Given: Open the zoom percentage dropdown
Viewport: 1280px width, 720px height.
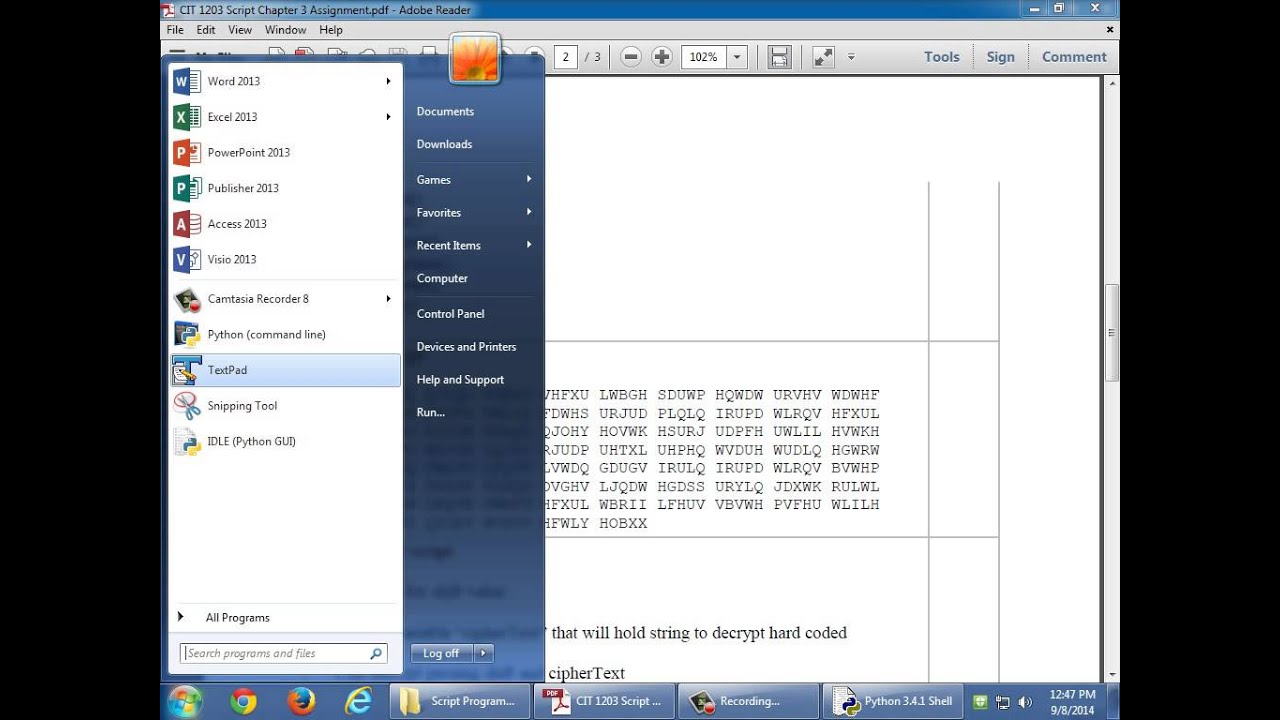Looking at the screenshot, I should [737, 57].
